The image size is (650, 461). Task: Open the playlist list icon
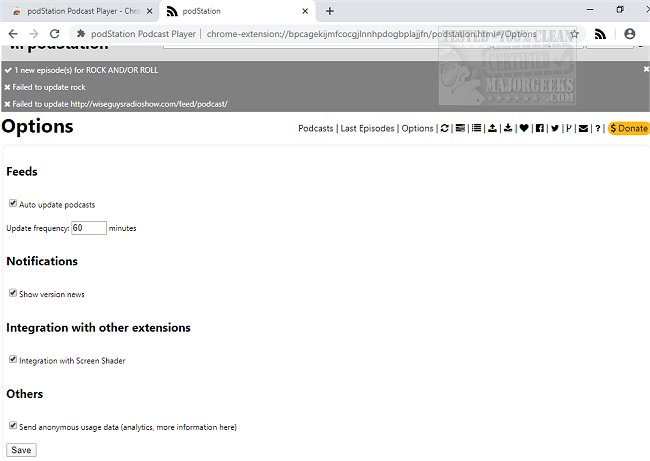point(476,129)
